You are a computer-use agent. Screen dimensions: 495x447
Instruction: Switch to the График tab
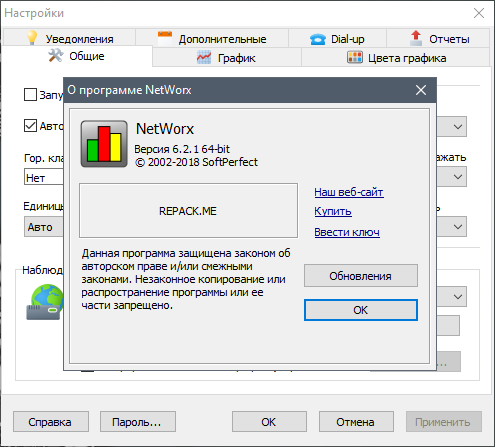click(227, 57)
